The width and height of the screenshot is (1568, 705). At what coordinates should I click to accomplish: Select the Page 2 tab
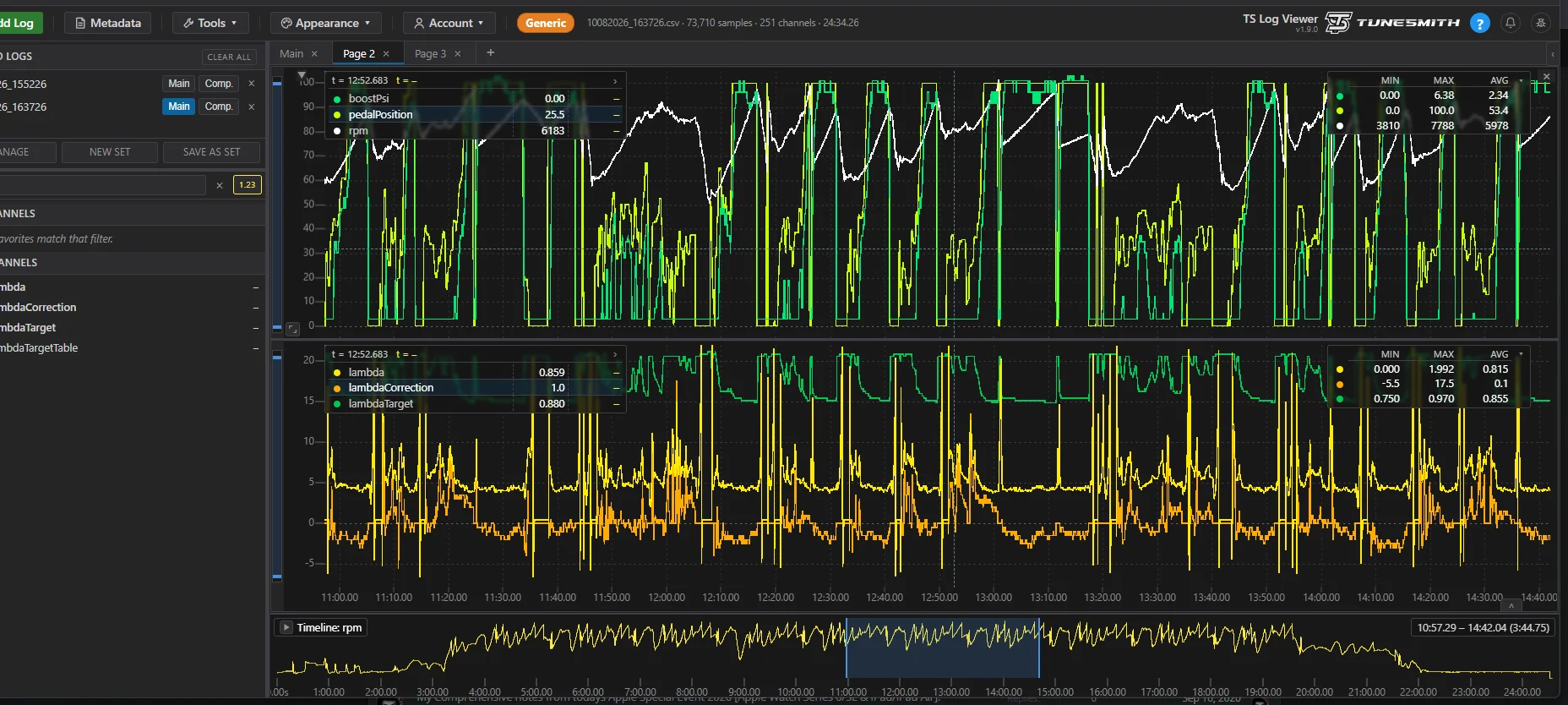[x=358, y=54]
